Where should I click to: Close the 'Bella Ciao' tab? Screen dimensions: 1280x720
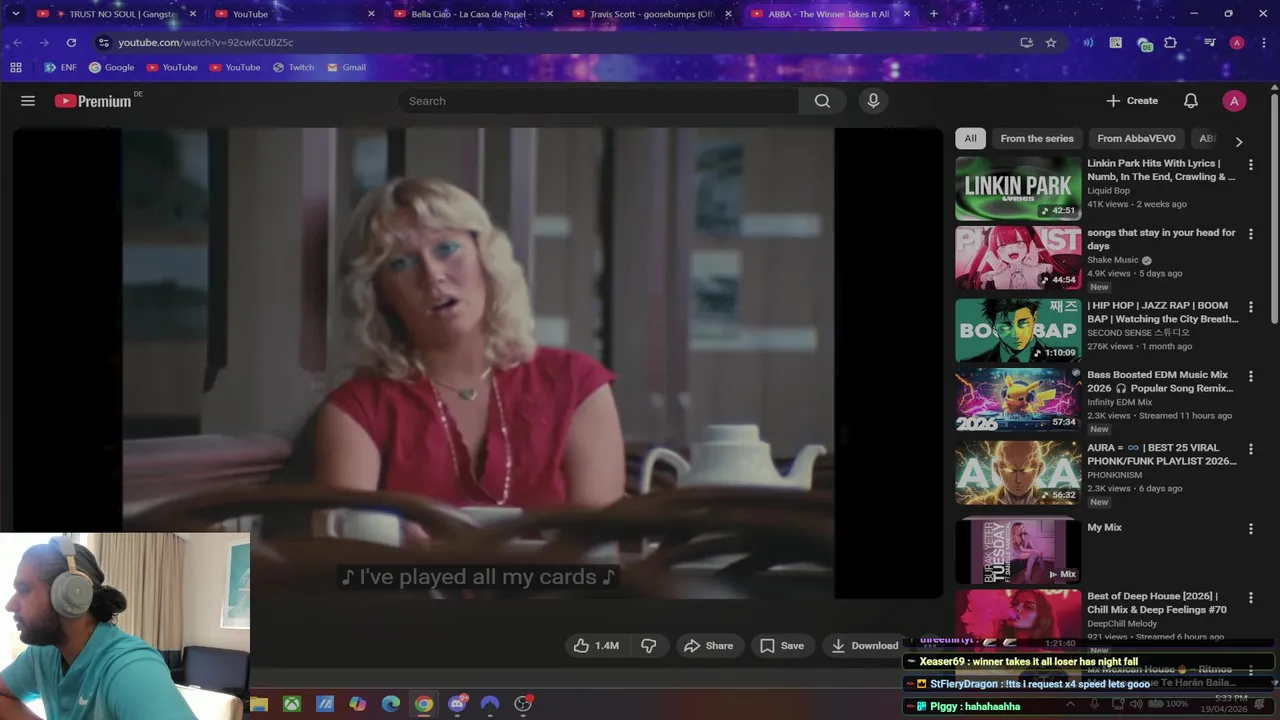click(550, 14)
